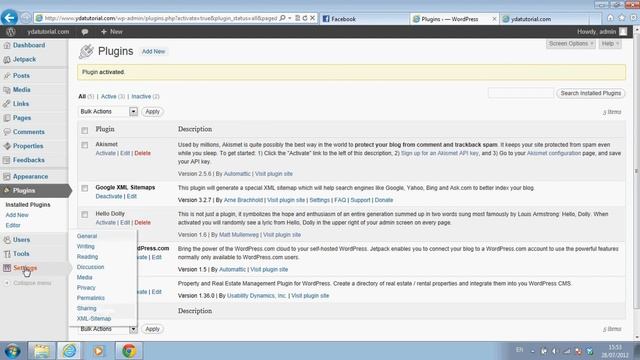Choose XML-Sitemap in Settings flyout menu

coord(94,319)
